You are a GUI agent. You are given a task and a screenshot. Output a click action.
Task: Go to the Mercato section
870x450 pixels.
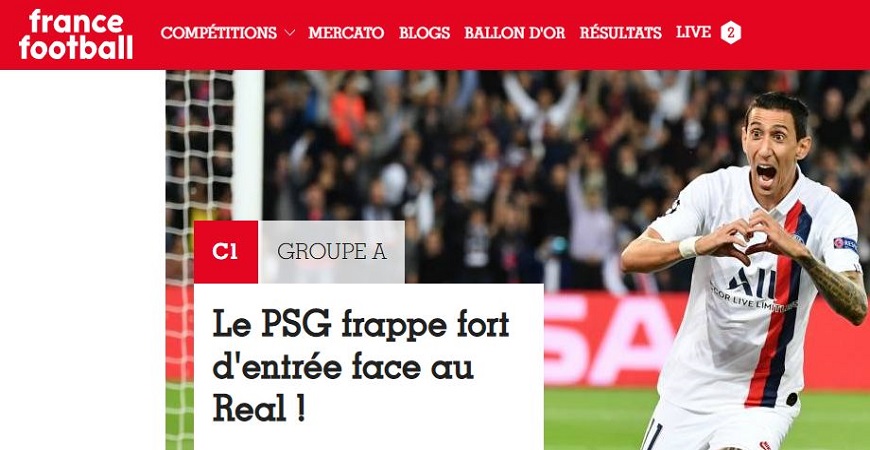[x=346, y=33]
